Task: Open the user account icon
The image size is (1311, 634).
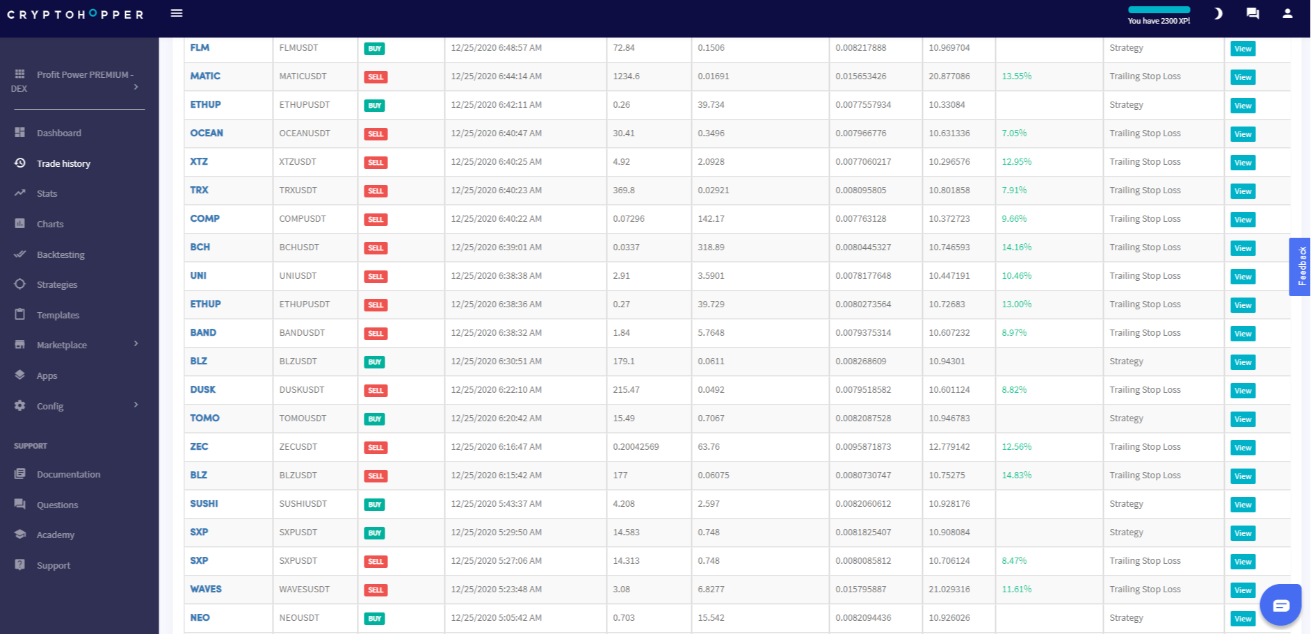Action: tap(1287, 14)
